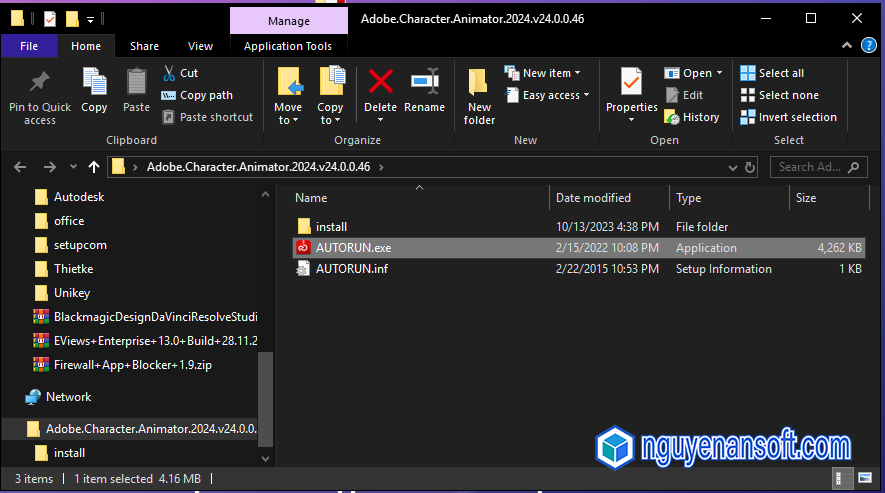Click Select all
Screen dimensions: 885x493
coord(772,73)
